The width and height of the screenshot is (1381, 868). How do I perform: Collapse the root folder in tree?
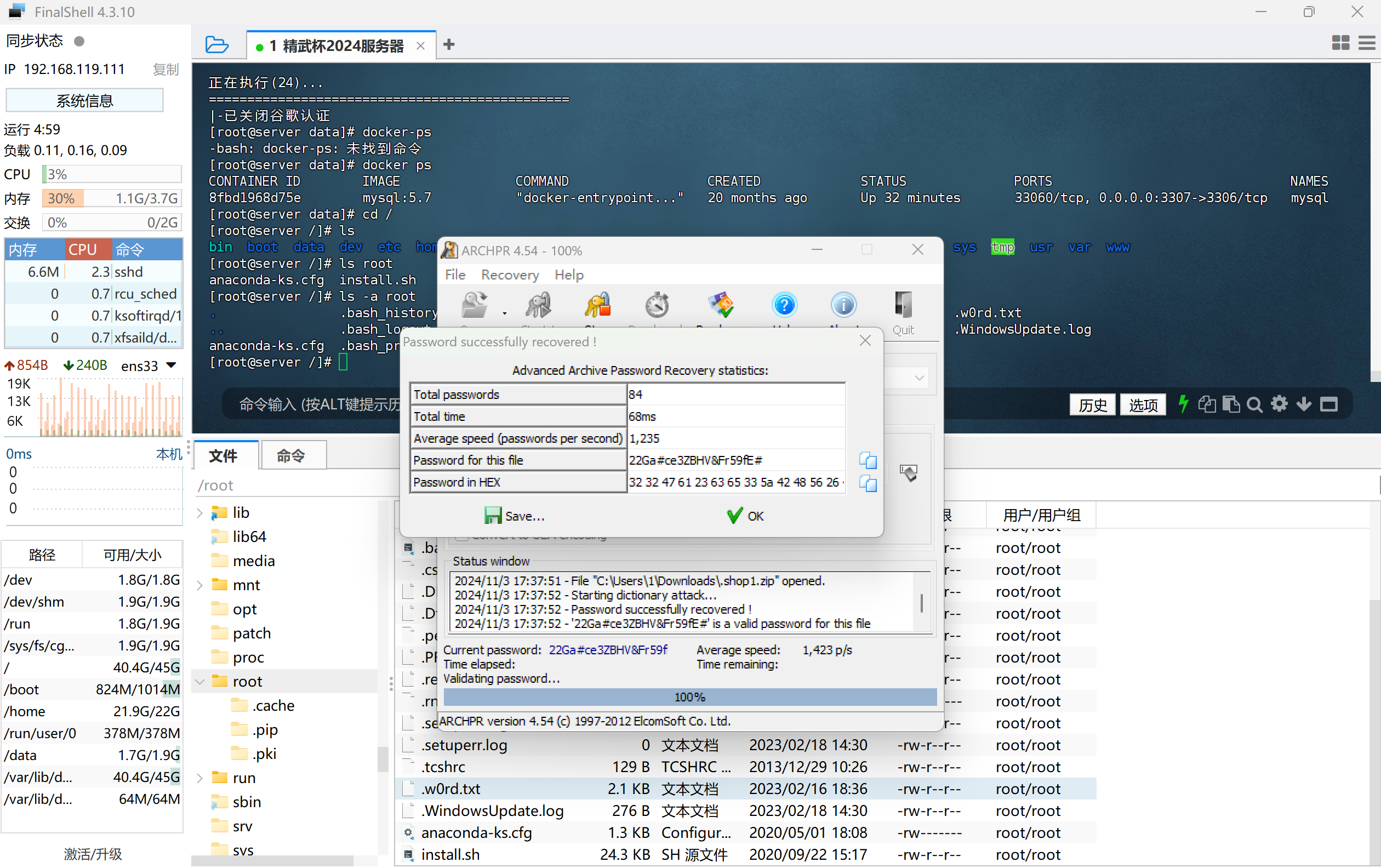pos(199,682)
